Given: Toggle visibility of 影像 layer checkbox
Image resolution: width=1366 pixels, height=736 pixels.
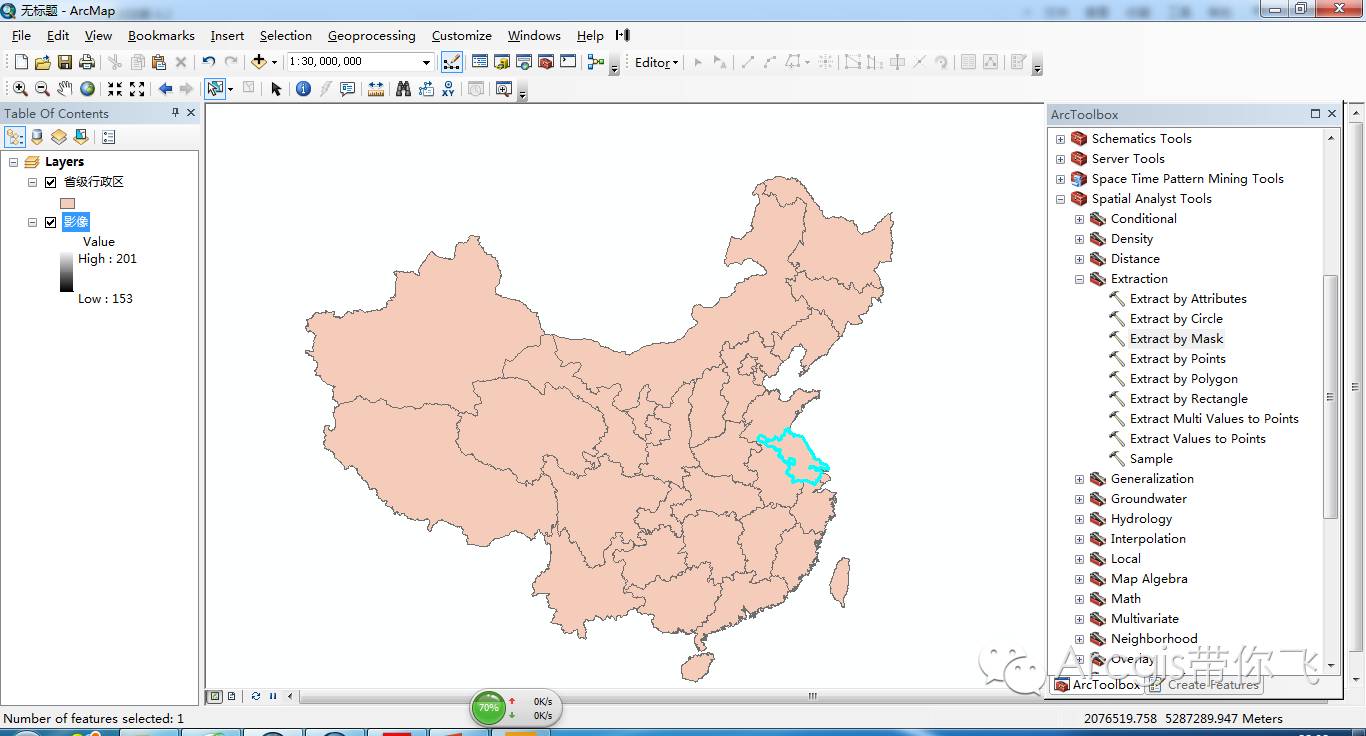Looking at the screenshot, I should [50, 222].
